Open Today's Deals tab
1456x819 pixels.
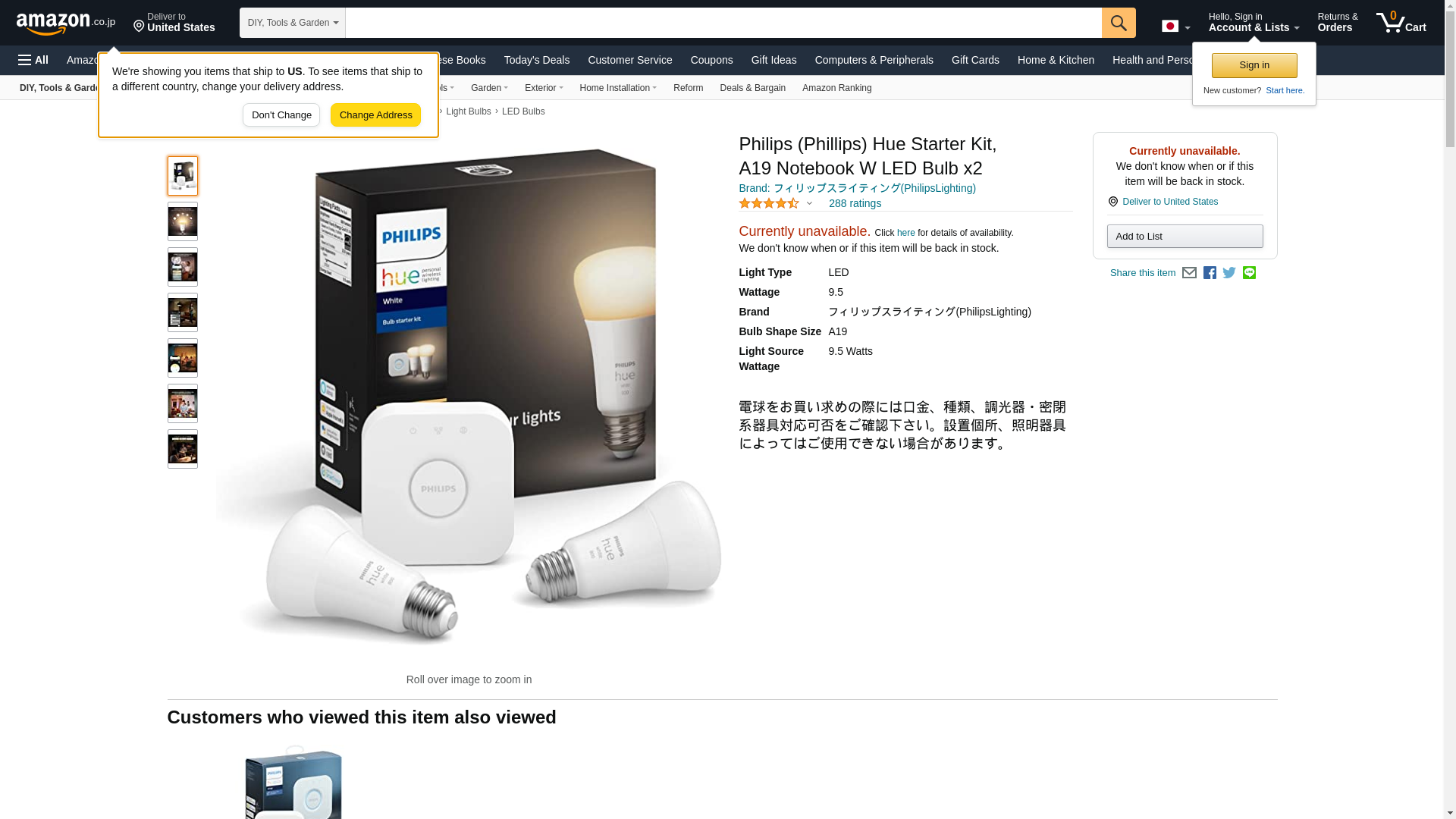pyautogui.click(x=537, y=60)
